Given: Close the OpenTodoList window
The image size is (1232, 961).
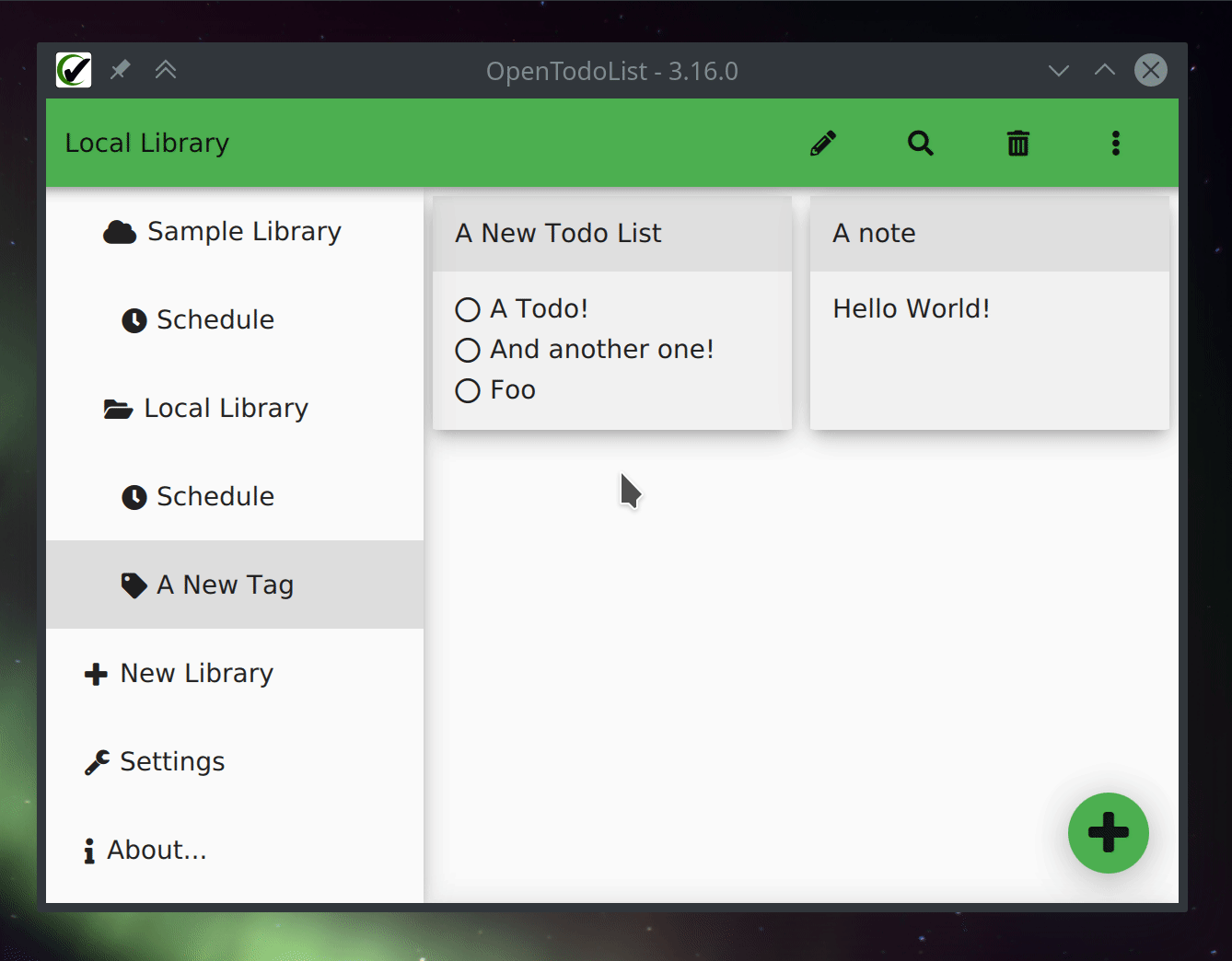Looking at the screenshot, I should [x=1151, y=70].
